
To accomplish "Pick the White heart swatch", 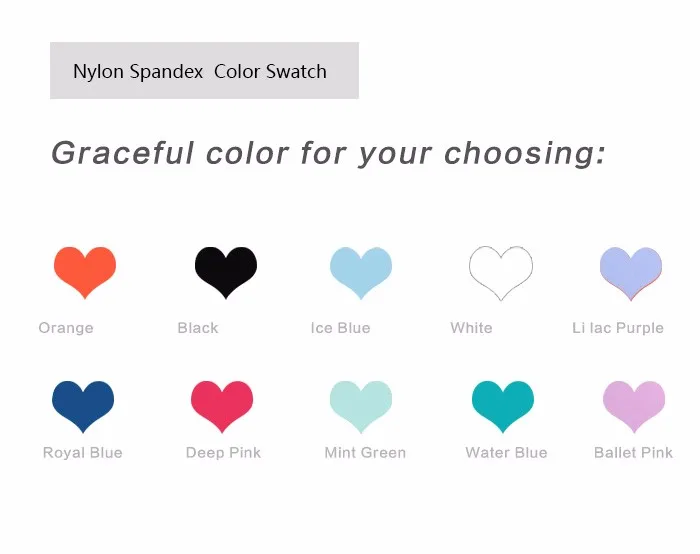I will click(x=500, y=270).
